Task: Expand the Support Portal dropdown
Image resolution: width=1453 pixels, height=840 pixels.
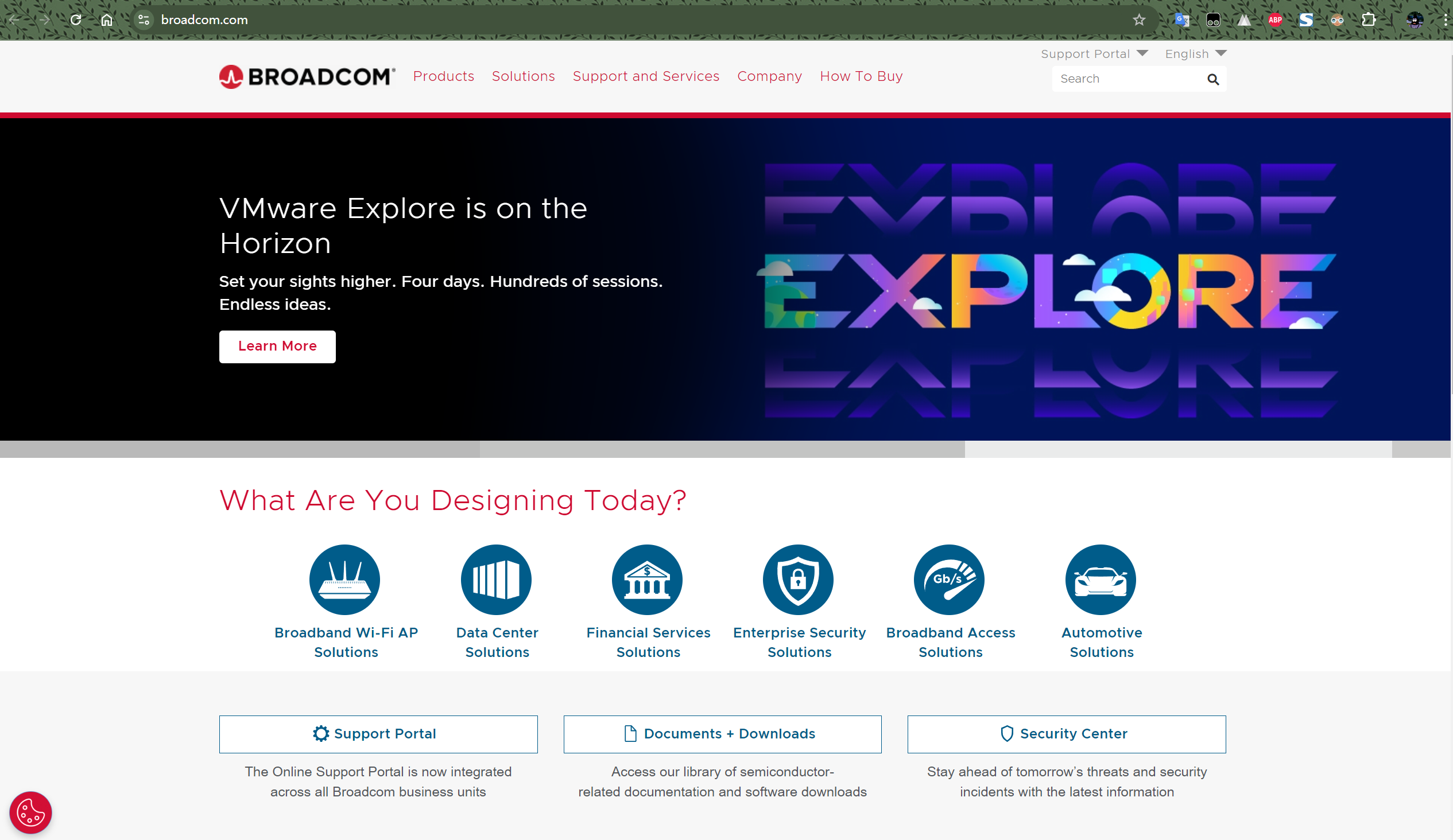Action: tap(1094, 53)
